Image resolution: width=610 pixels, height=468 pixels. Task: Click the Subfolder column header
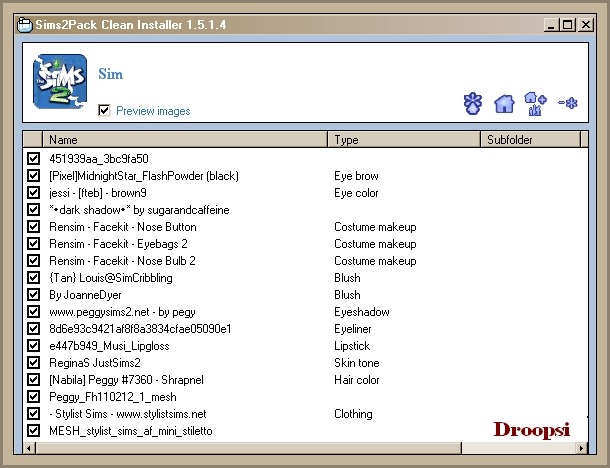530,140
